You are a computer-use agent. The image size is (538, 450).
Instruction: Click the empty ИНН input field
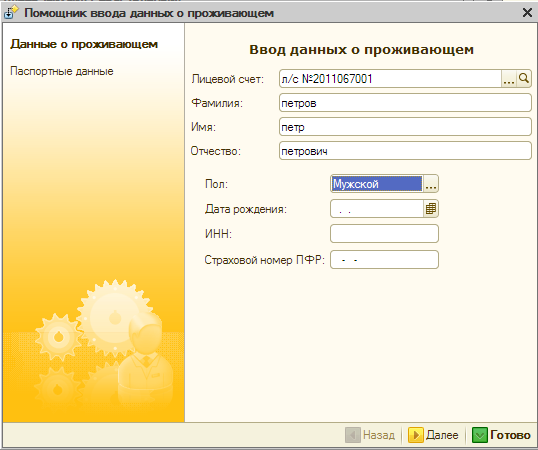click(x=384, y=234)
